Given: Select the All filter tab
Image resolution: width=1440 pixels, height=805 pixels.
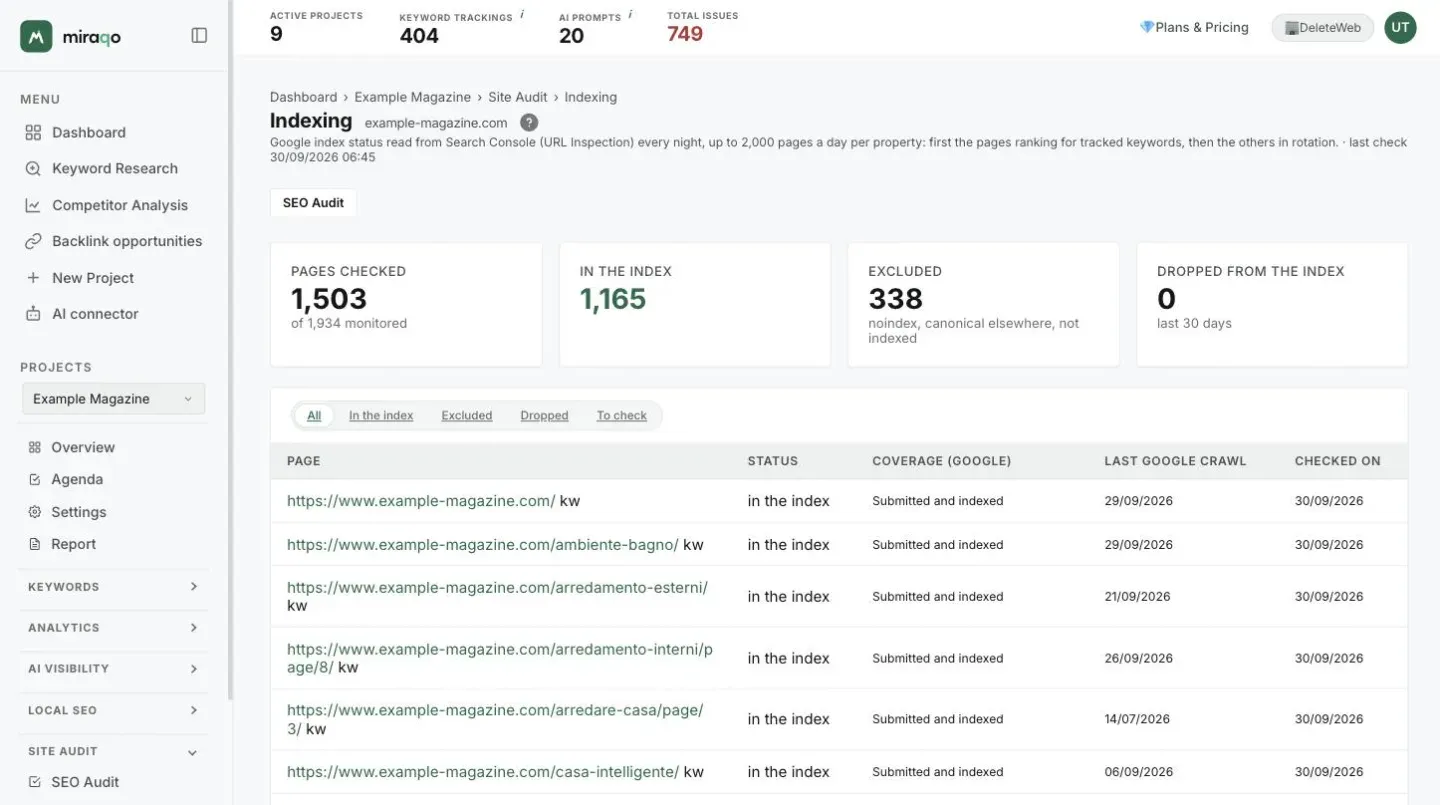Looking at the screenshot, I should pyautogui.click(x=314, y=416).
